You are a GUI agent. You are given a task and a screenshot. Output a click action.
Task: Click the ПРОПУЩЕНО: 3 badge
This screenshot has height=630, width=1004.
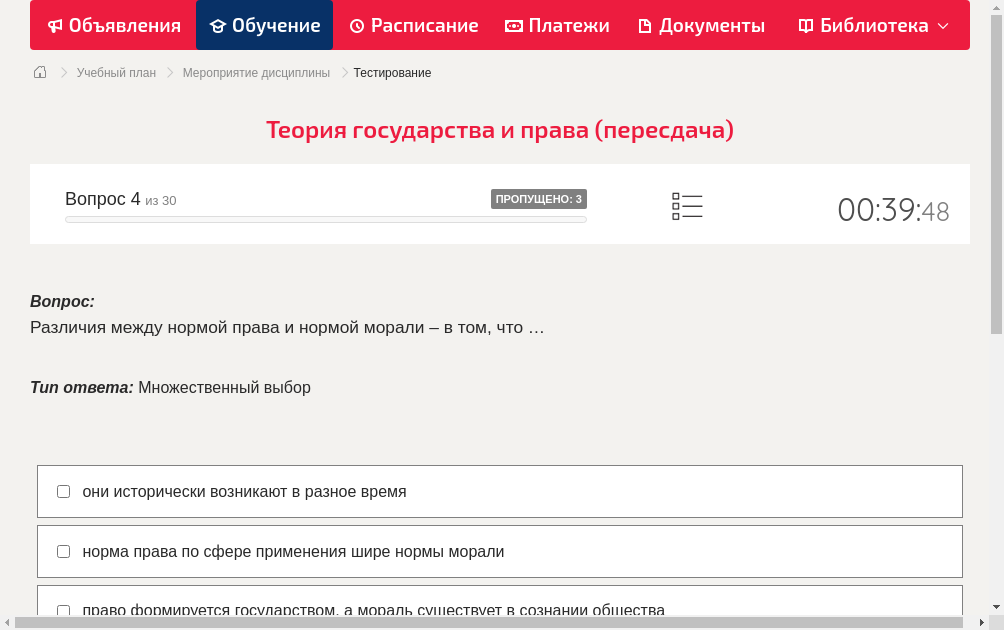[x=539, y=198]
